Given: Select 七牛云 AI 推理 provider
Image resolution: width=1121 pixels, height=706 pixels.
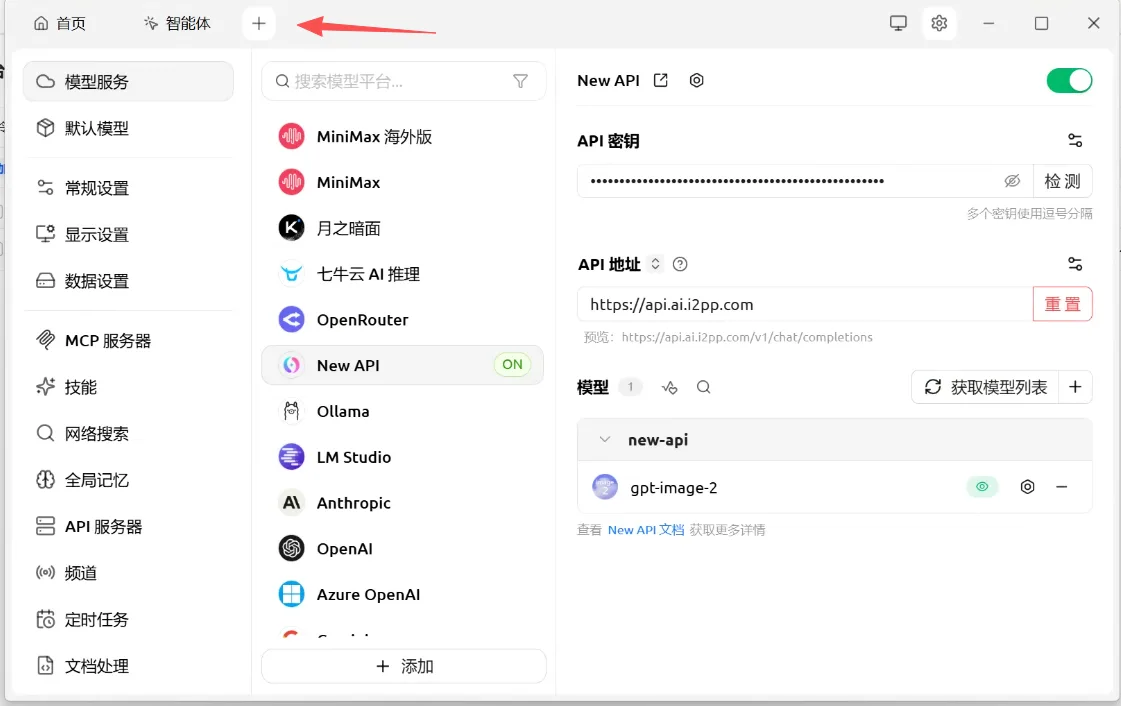Looking at the screenshot, I should click(403, 274).
